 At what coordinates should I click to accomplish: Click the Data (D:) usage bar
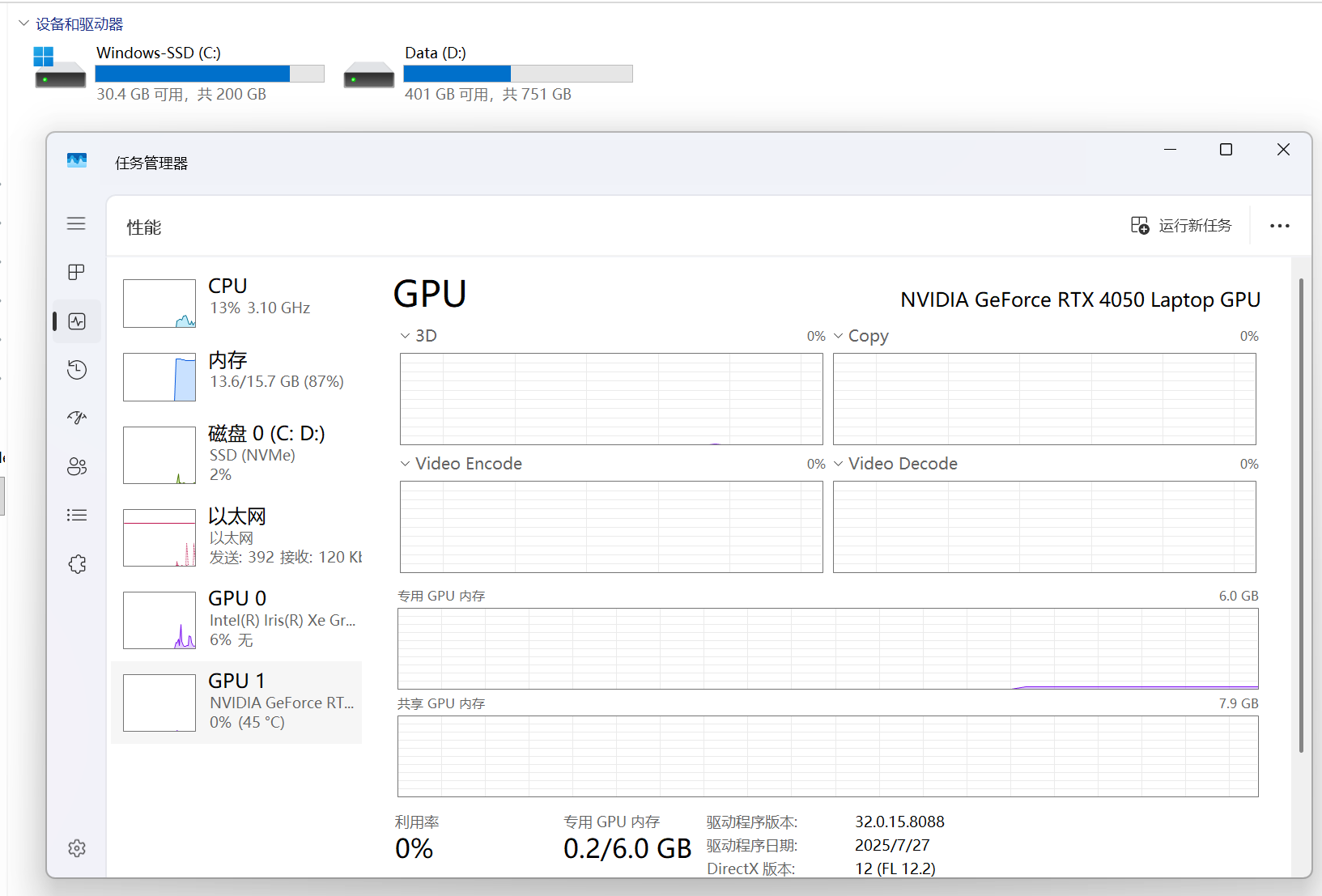(518, 74)
